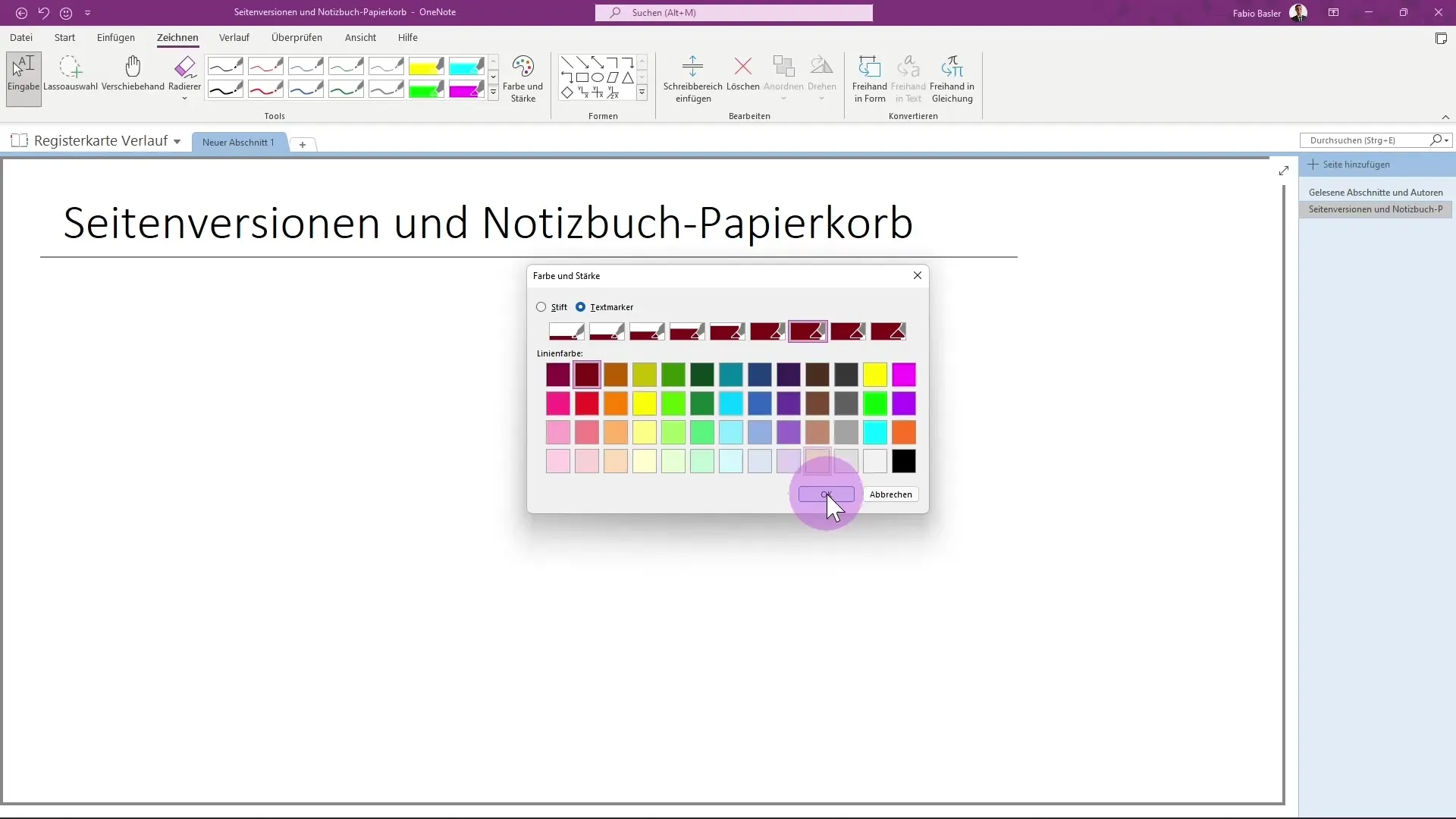Open search scope dropdown in Durchsuchen box
1456x819 pixels.
(1447, 140)
